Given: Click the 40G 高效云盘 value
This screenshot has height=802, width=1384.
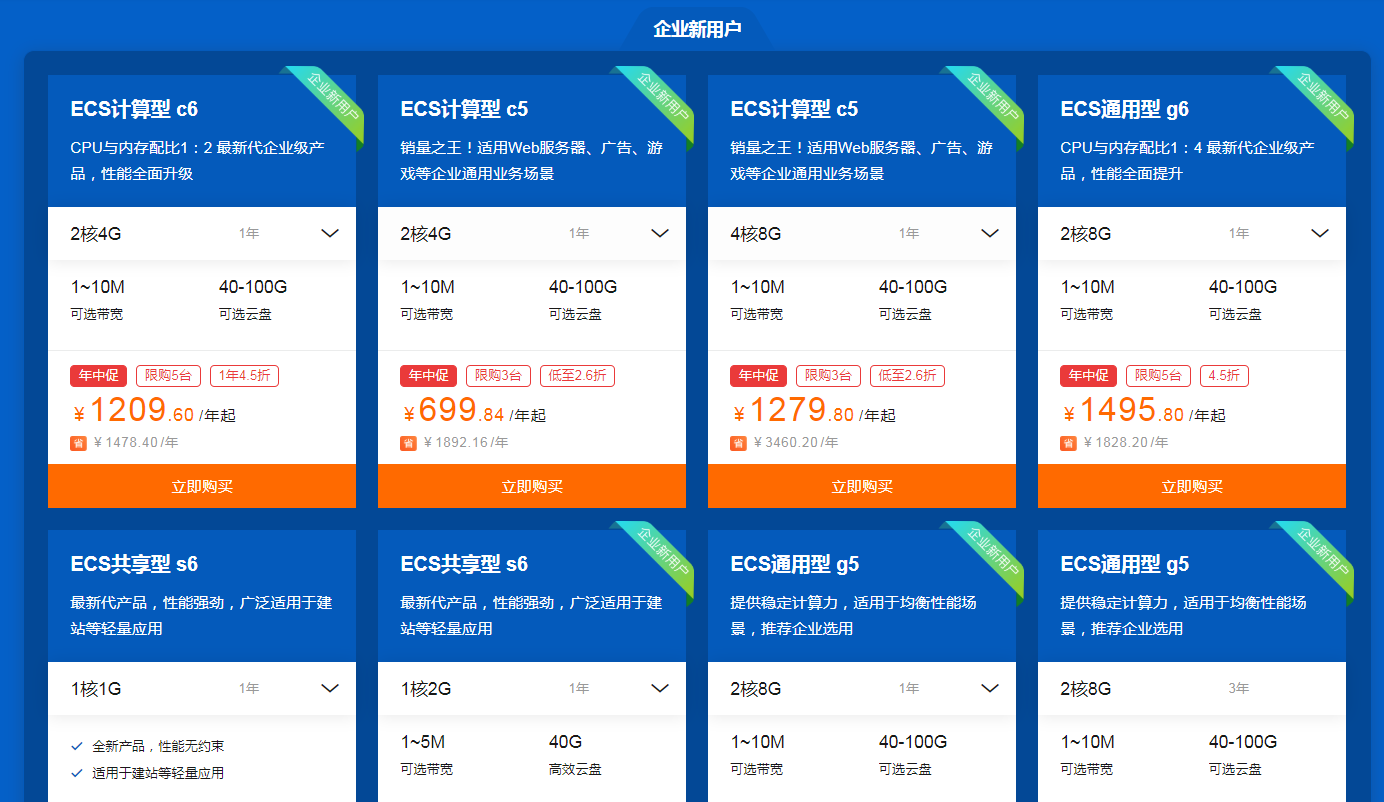Looking at the screenshot, I should pyautogui.click(x=565, y=742).
